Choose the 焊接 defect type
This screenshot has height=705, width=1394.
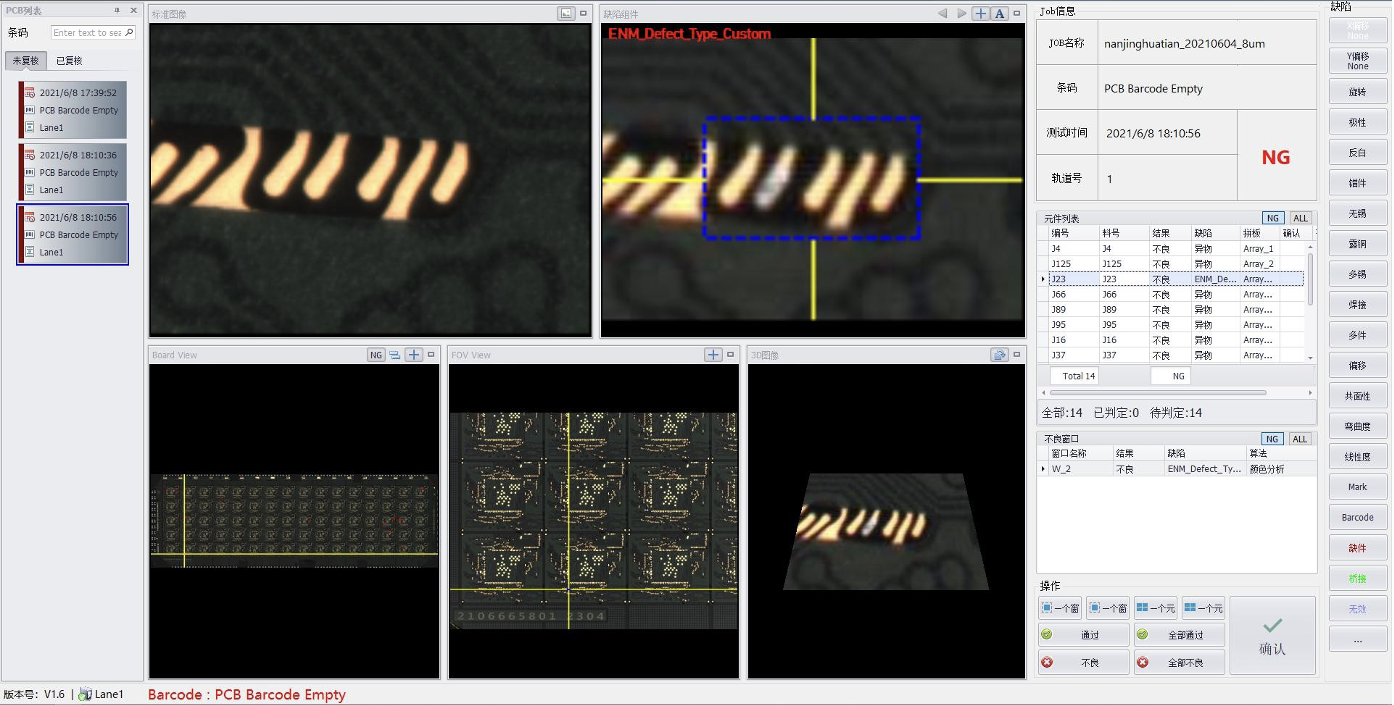1357,305
